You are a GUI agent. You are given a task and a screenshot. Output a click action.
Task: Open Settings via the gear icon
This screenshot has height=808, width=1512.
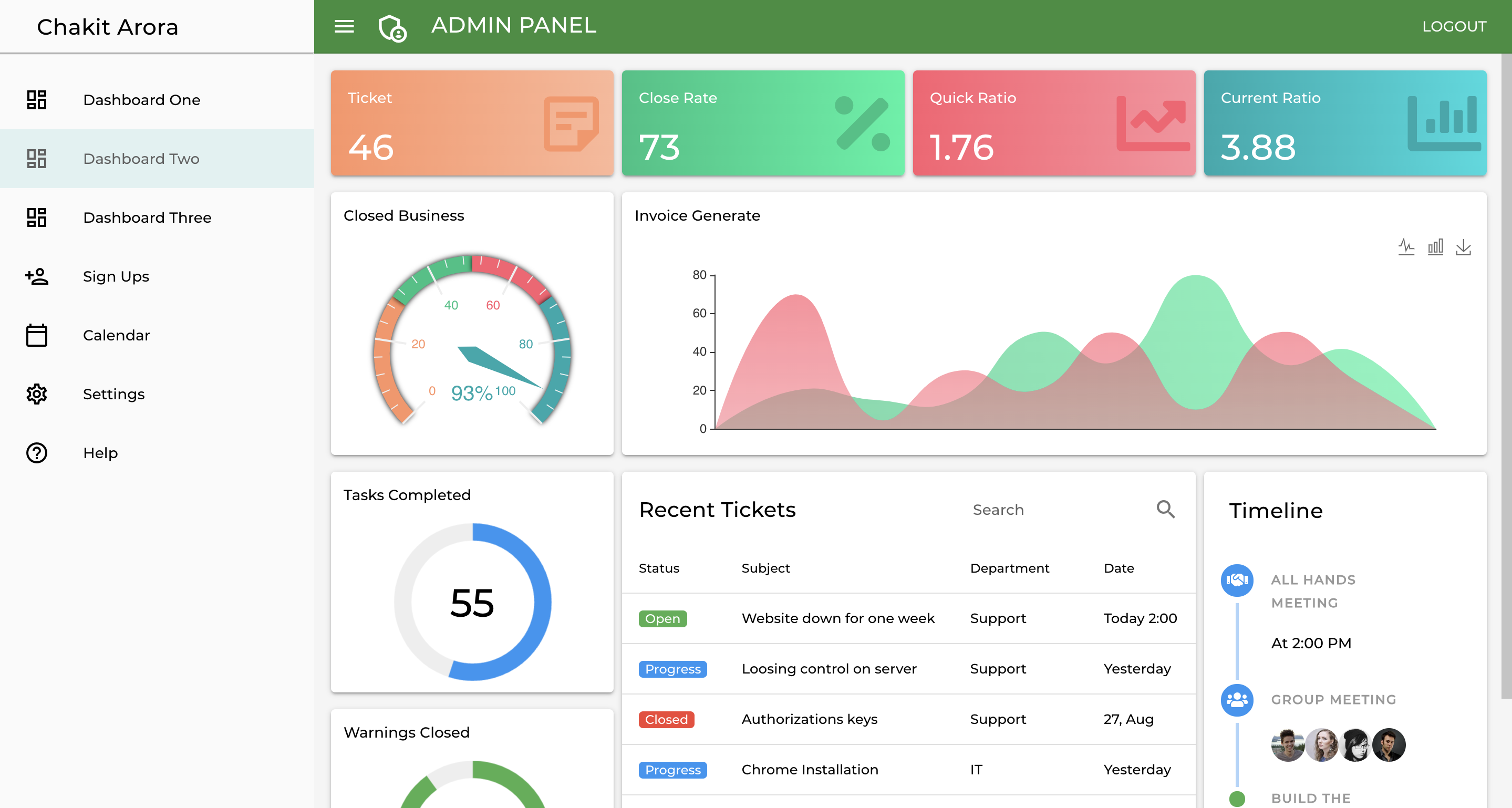(x=36, y=393)
